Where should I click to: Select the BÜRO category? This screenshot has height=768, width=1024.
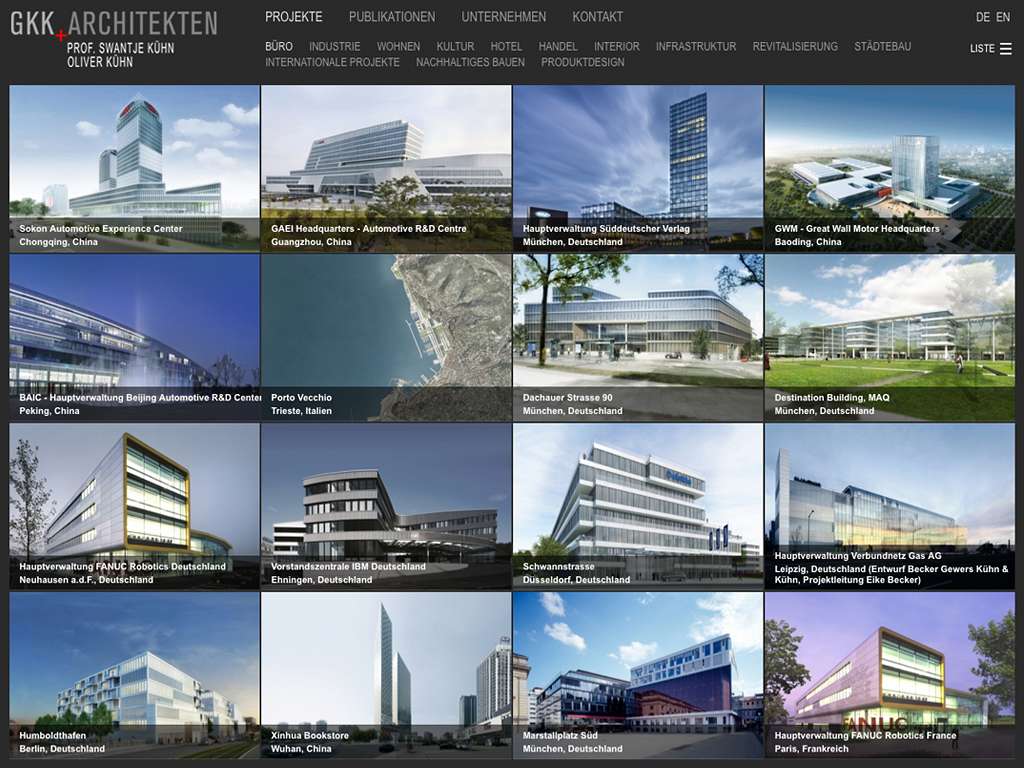(279, 46)
